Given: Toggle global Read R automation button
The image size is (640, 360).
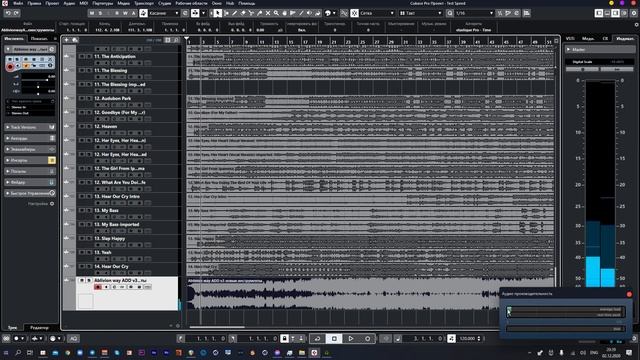Looking at the screenshot, I should point(117,13).
